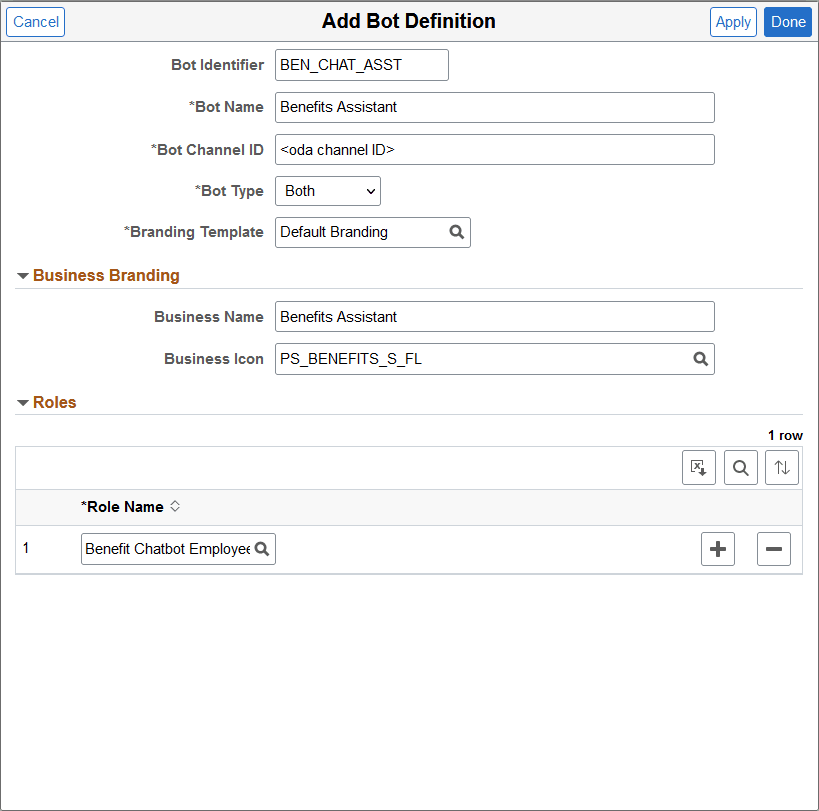Select the Bot Name input field
Screen dimensions: 819x811
494,107
